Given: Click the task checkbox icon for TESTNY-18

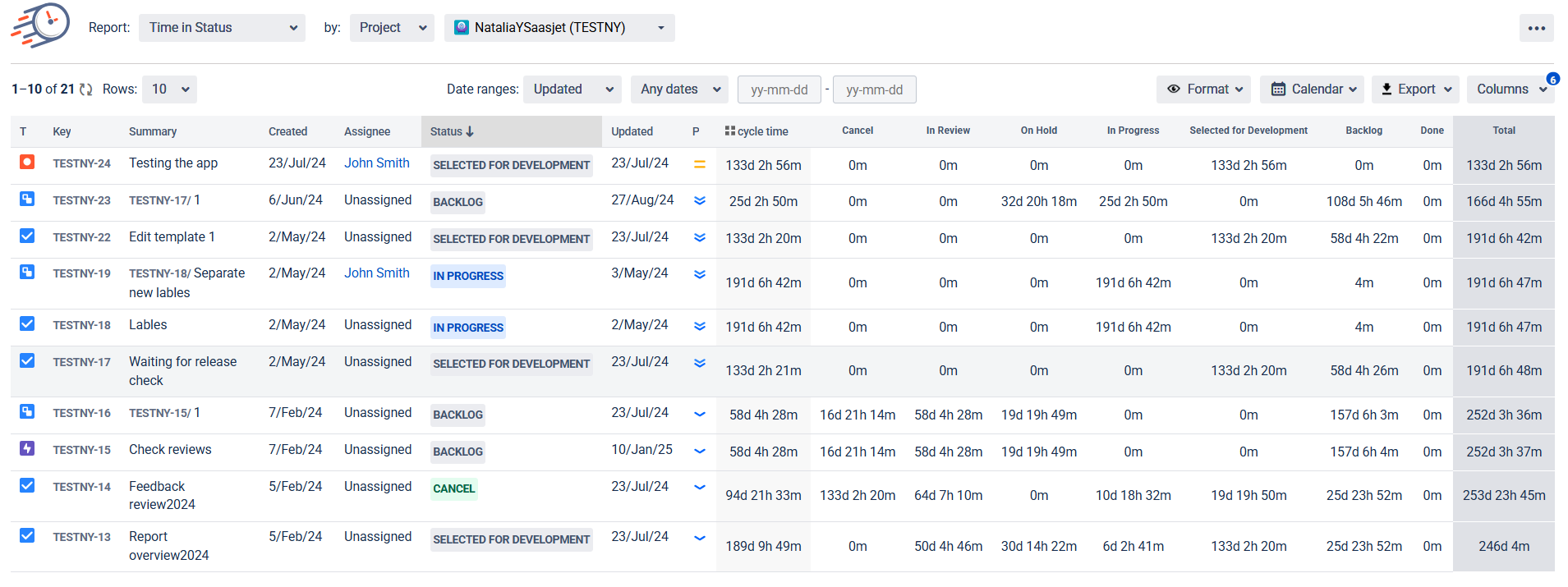Looking at the screenshot, I should click(x=27, y=323).
